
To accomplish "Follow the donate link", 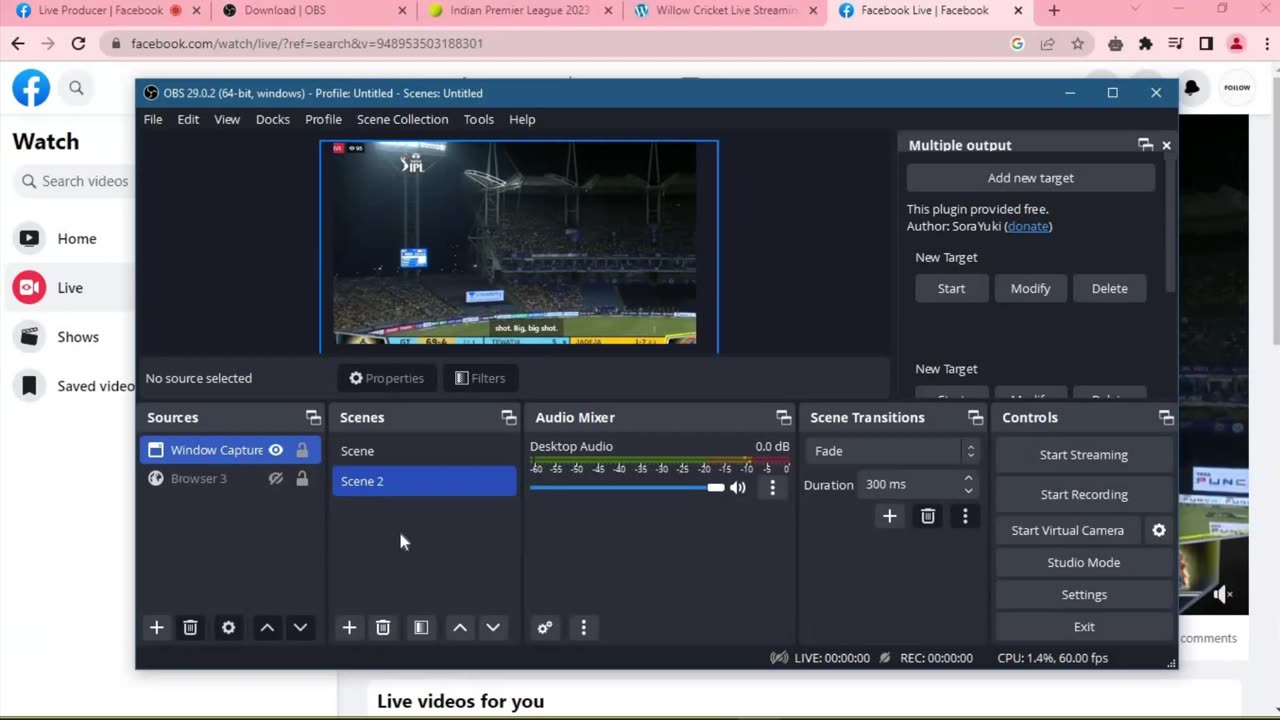I will (x=1028, y=226).
